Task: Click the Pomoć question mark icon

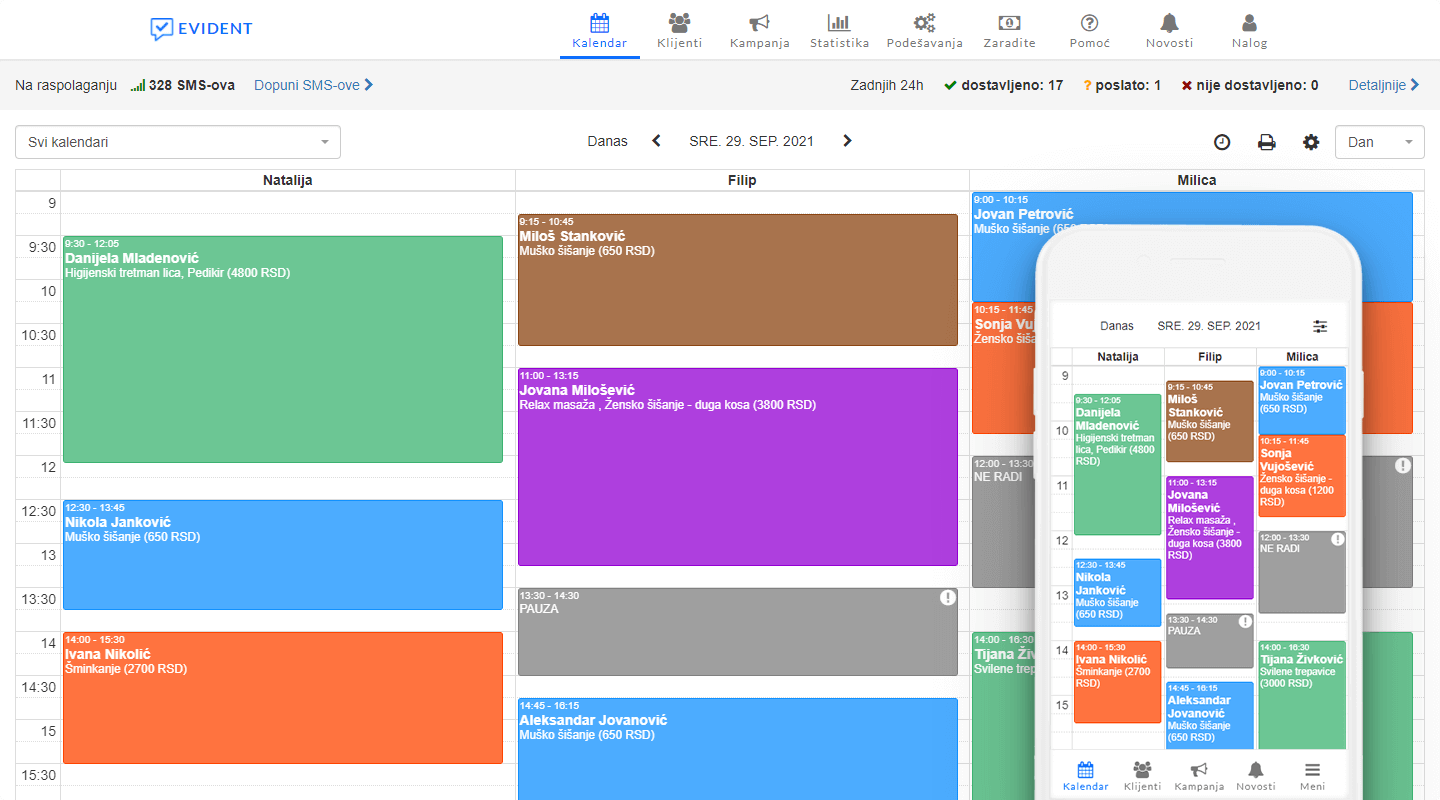Action: tap(1089, 23)
